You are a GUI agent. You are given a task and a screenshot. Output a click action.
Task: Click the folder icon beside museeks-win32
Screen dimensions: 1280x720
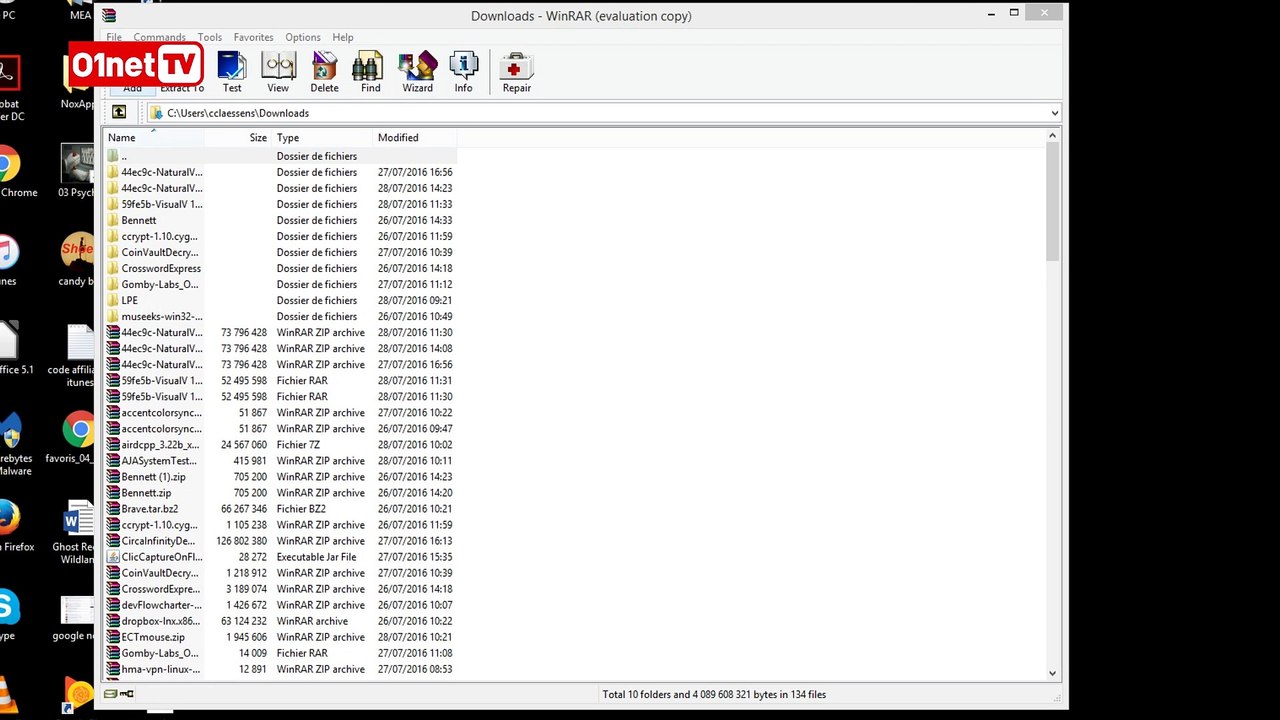113,316
